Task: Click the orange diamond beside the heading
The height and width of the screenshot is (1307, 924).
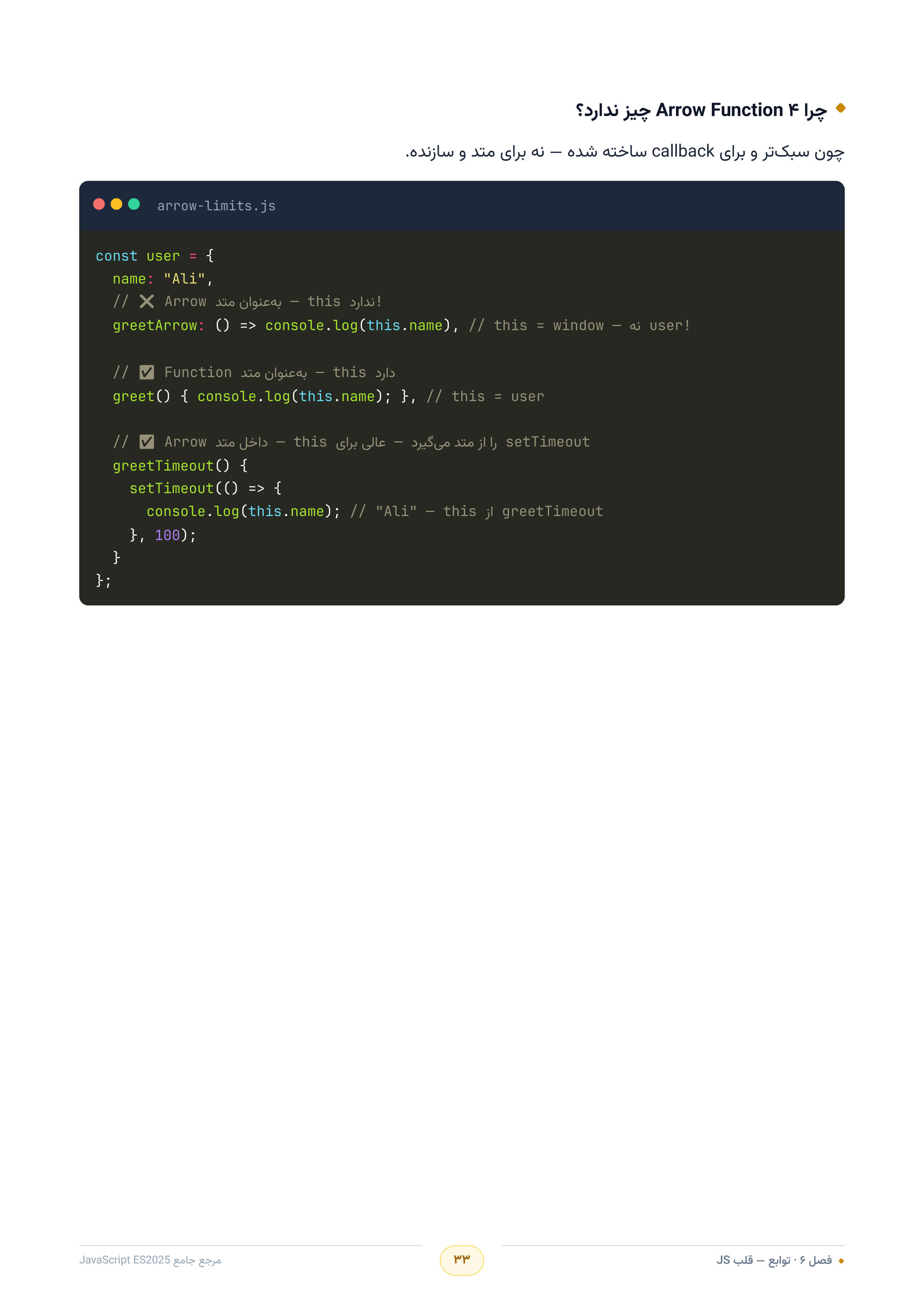Action: tap(840, 107)
